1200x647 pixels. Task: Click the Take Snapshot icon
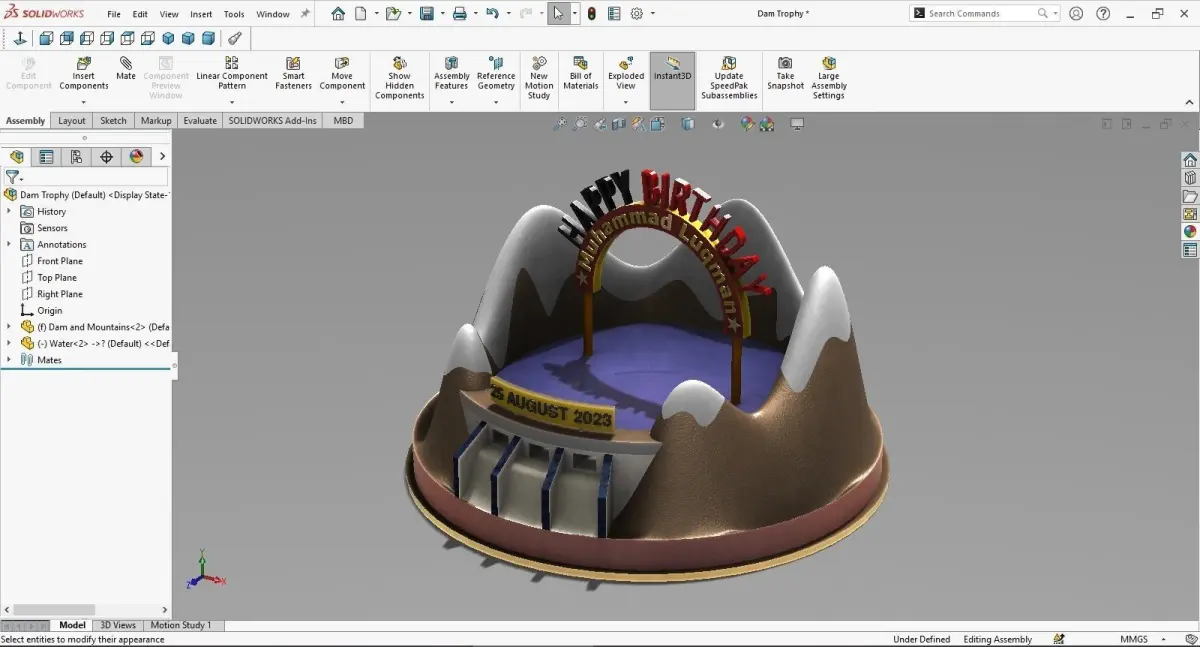785,63
